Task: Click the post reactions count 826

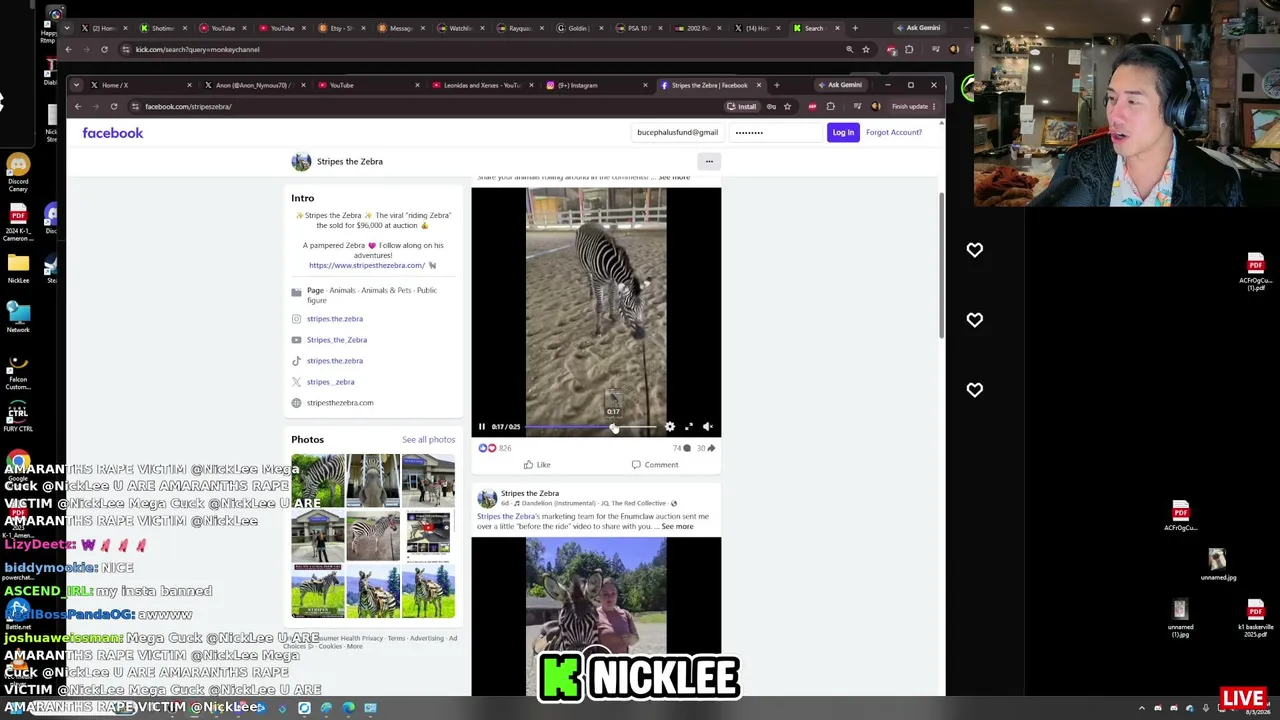Action: [505, 448]
